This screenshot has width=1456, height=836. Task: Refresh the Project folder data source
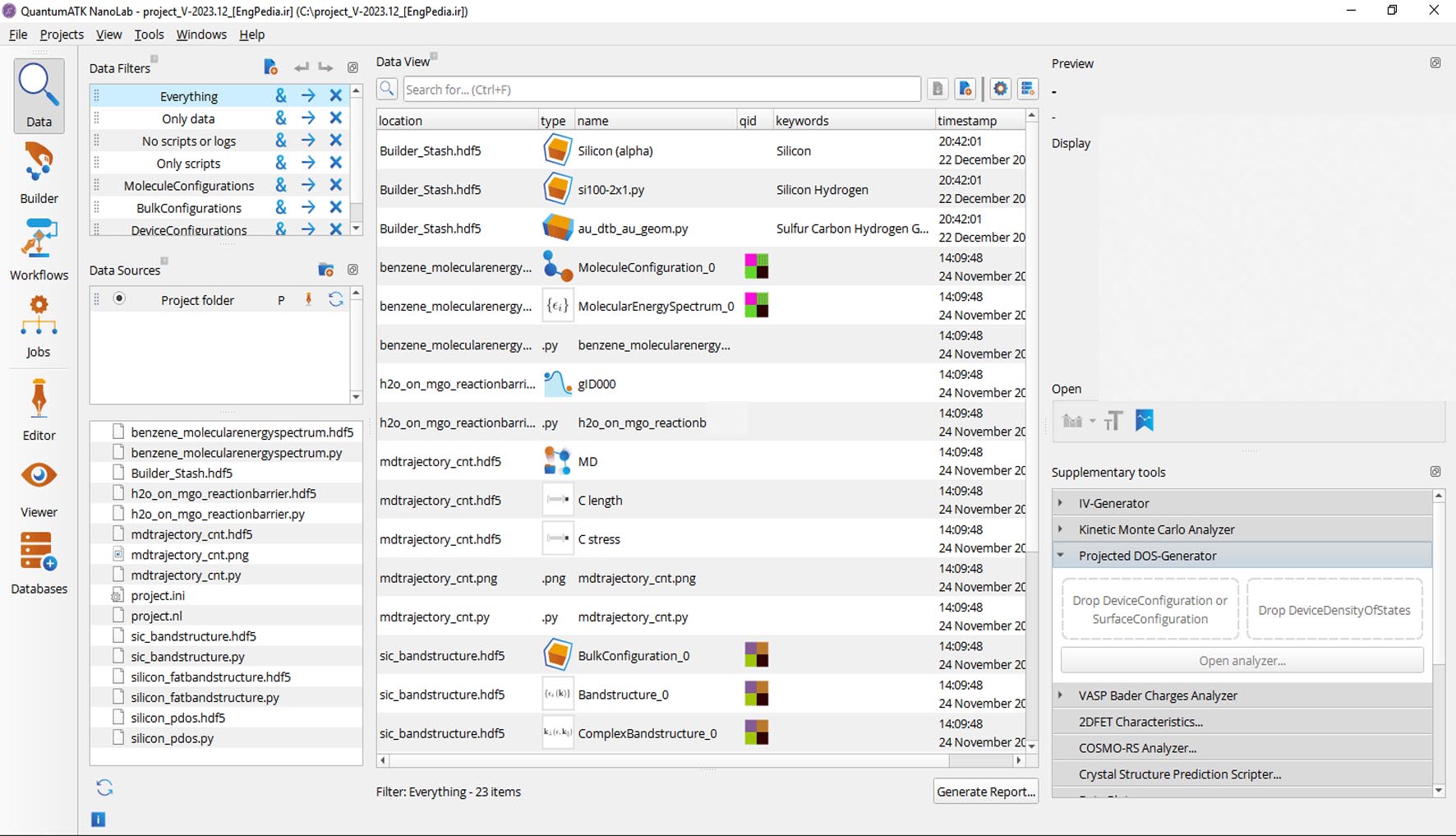click(336, 300)
